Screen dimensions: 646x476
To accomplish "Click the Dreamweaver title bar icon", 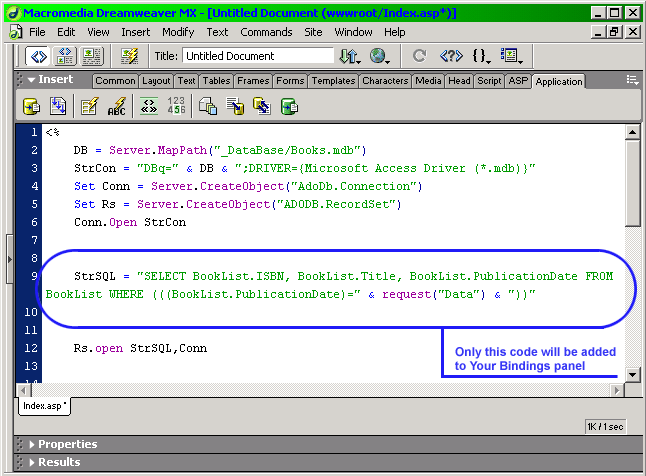I will pyautogui.click(x=14, y=13).
